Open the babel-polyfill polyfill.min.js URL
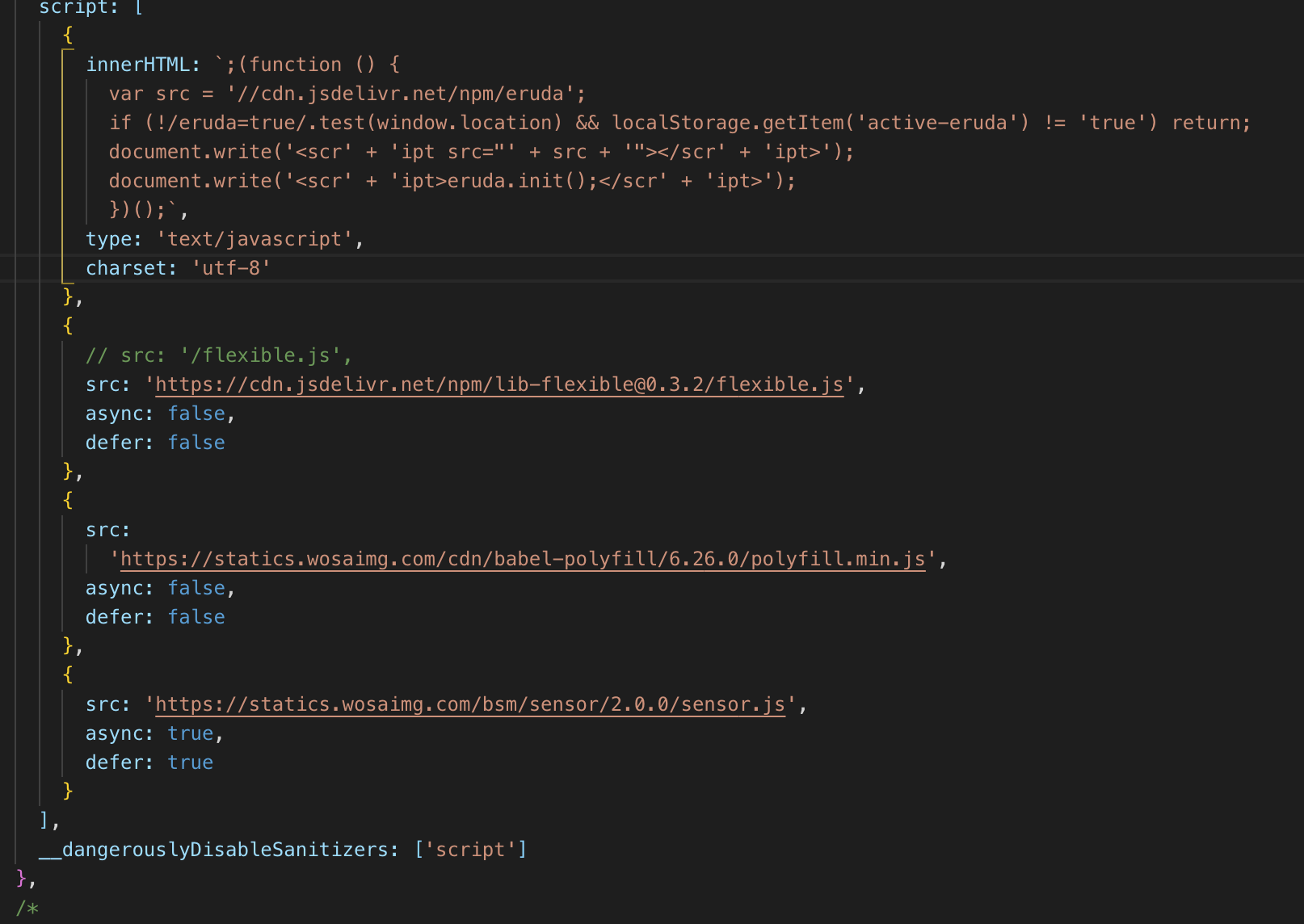 pyautogui.click(x=522, y=559)
